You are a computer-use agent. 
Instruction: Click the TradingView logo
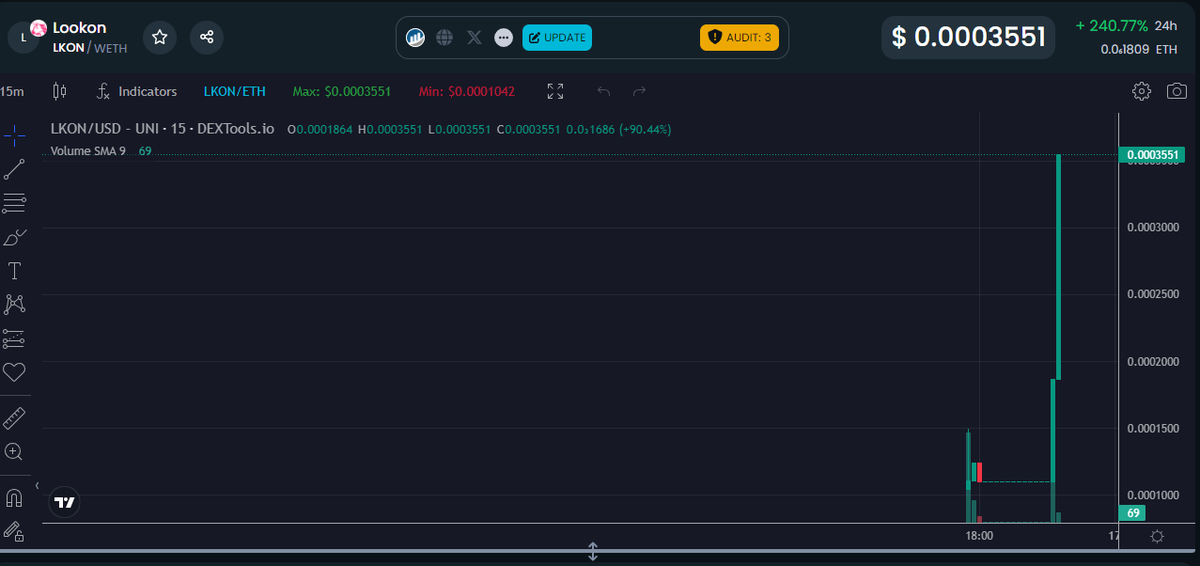(64, 502)
